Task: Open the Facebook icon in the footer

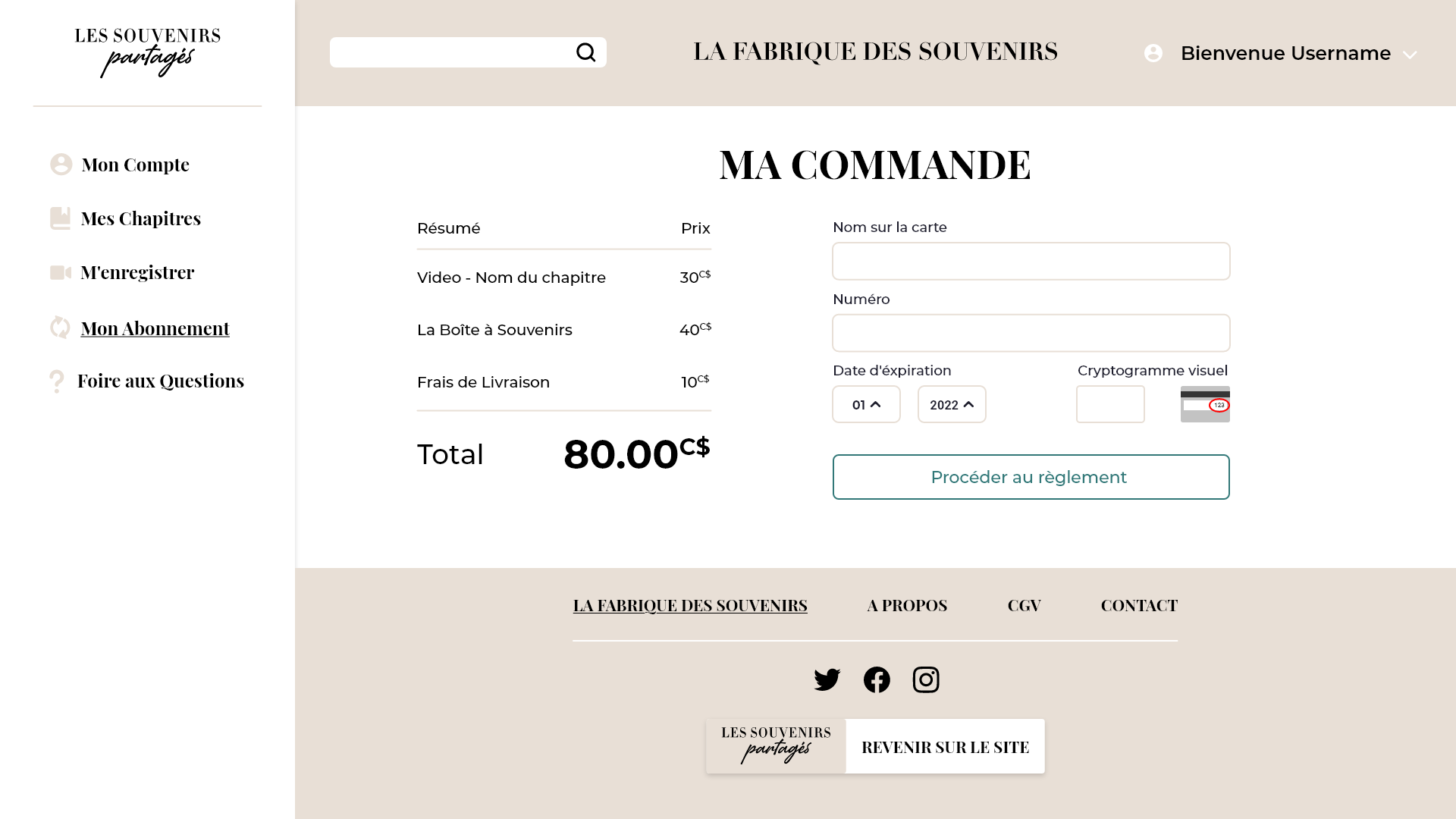Action: point(877,679)
